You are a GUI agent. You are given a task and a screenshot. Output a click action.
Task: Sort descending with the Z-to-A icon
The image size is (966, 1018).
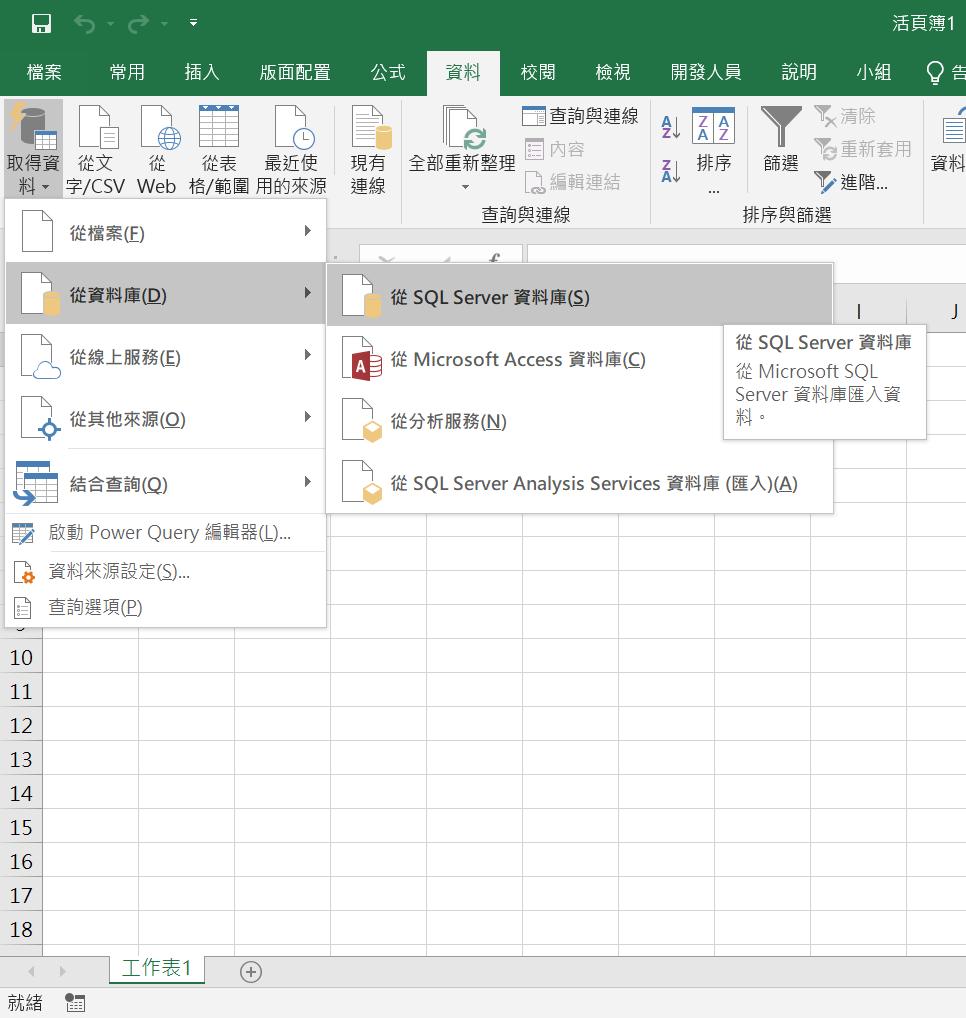(671, 171)
